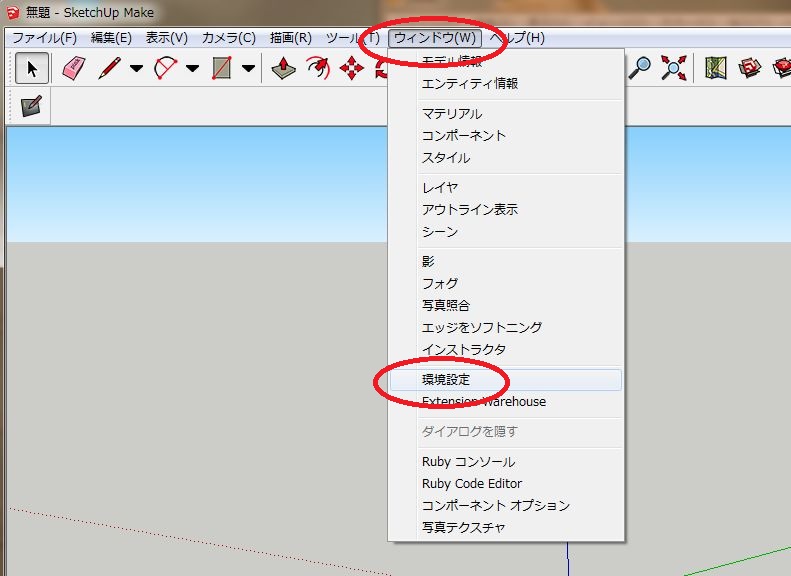The width and height of the screenshot is (791, 576).
Task: Open the Add Location map icon
Action: click(x=715, y=68)
